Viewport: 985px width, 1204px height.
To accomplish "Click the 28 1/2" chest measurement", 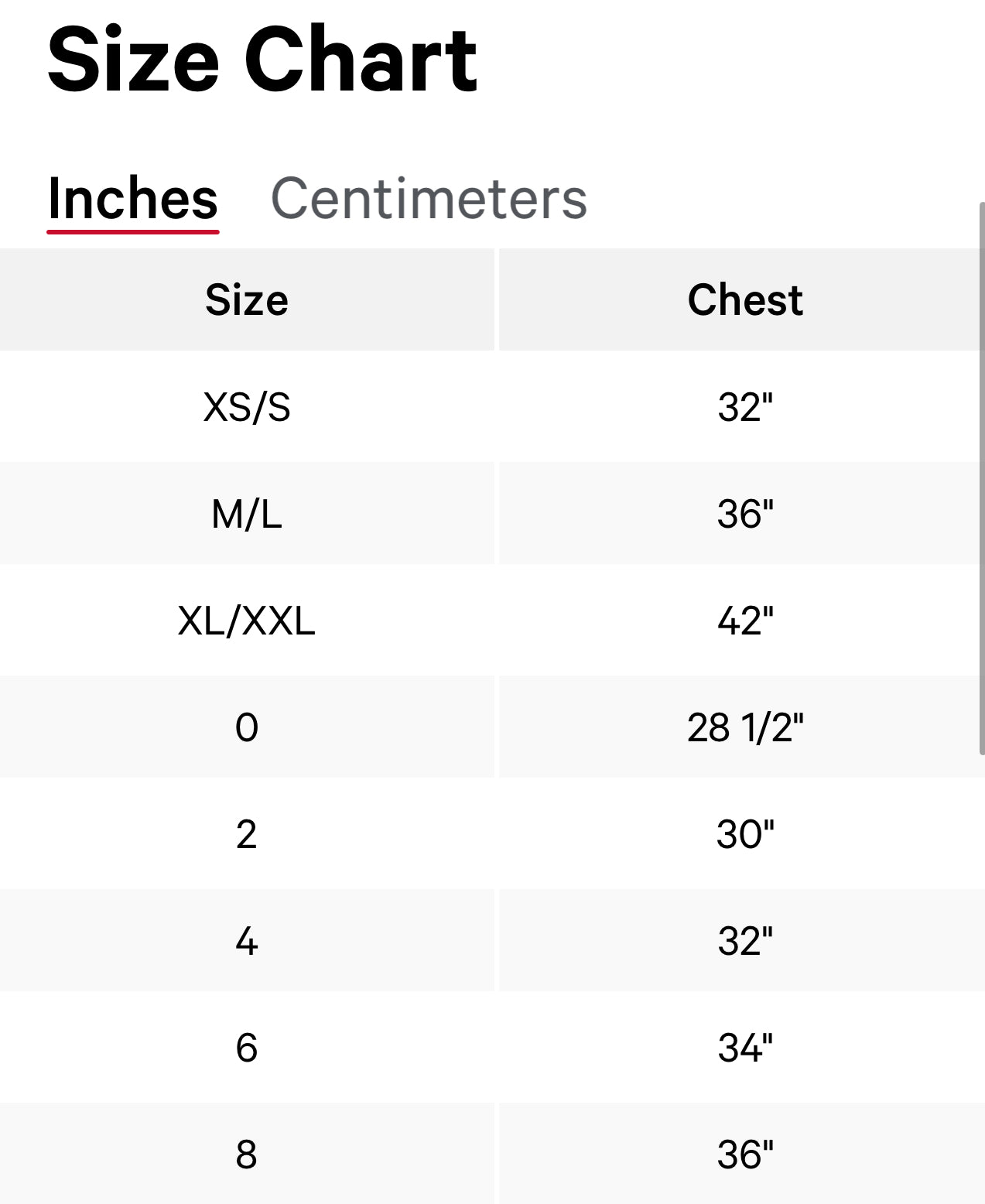I will (745, 727).
